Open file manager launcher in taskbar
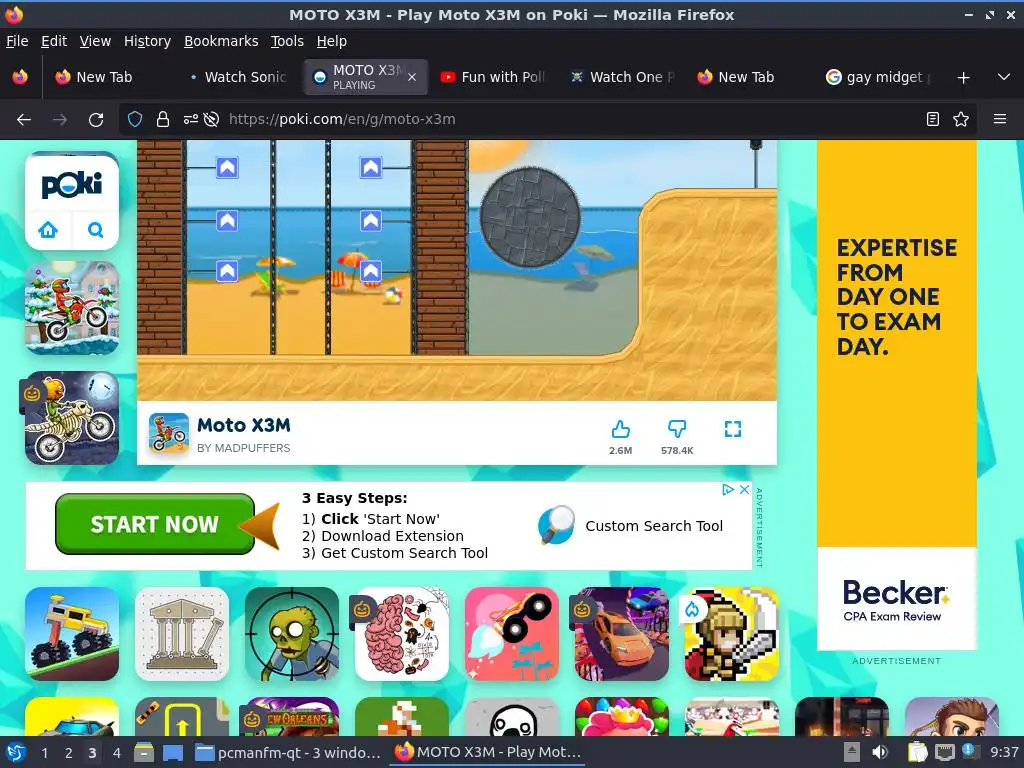 point(144,752)
